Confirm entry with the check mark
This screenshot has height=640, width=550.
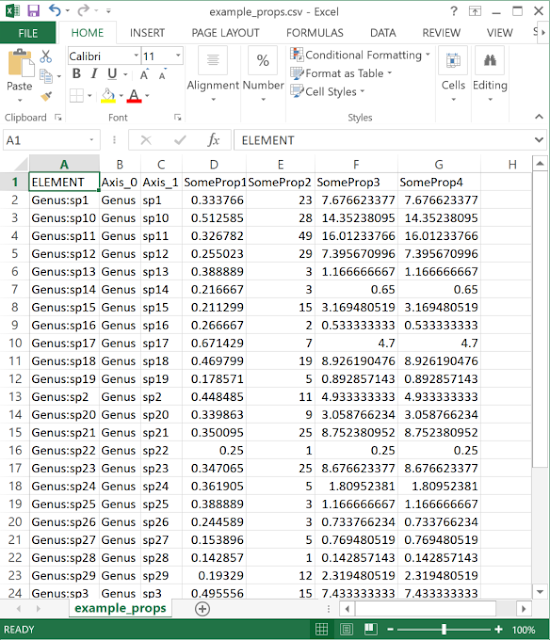click(180, 140)
